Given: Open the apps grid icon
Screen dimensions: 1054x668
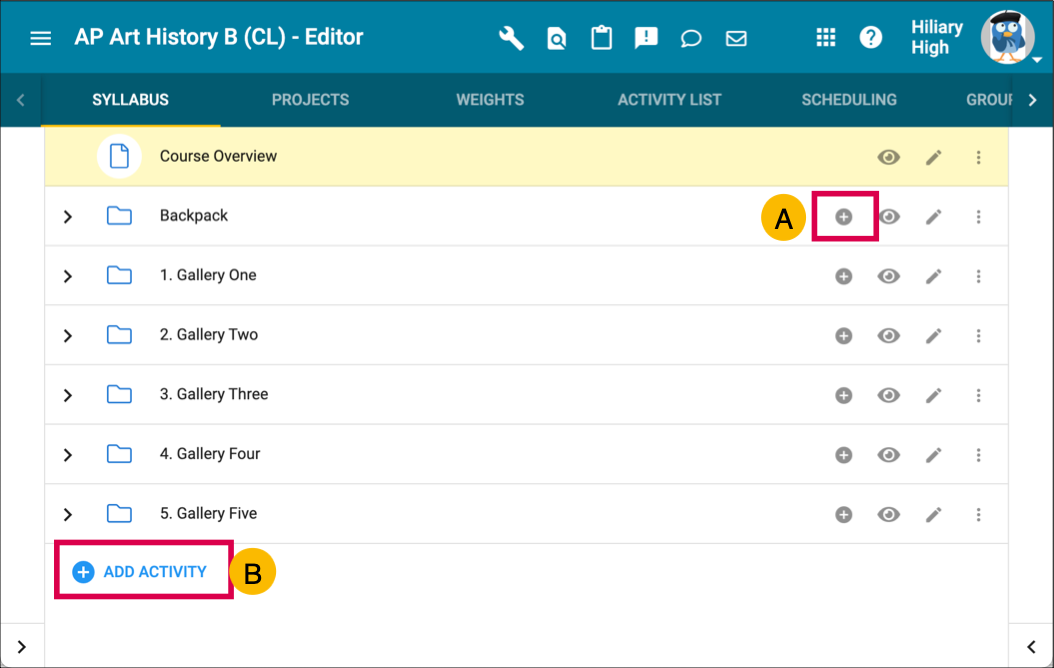Looking at the screenshot, I should (826, 38).
